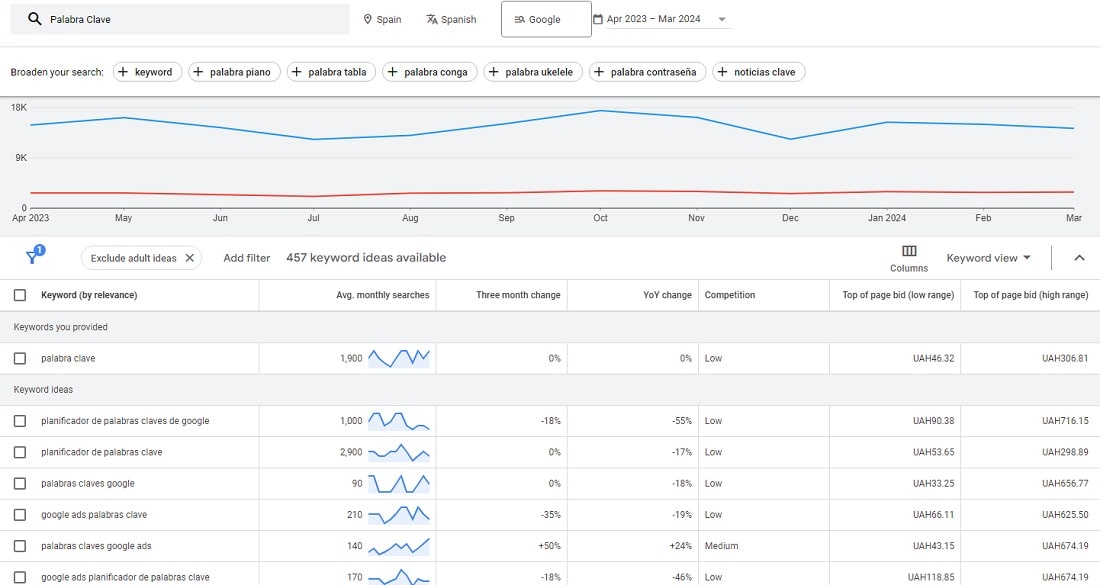Viewport: 1100px width, 585px height.
Task: Open the filter funnel icon
Action: [33, 257]
